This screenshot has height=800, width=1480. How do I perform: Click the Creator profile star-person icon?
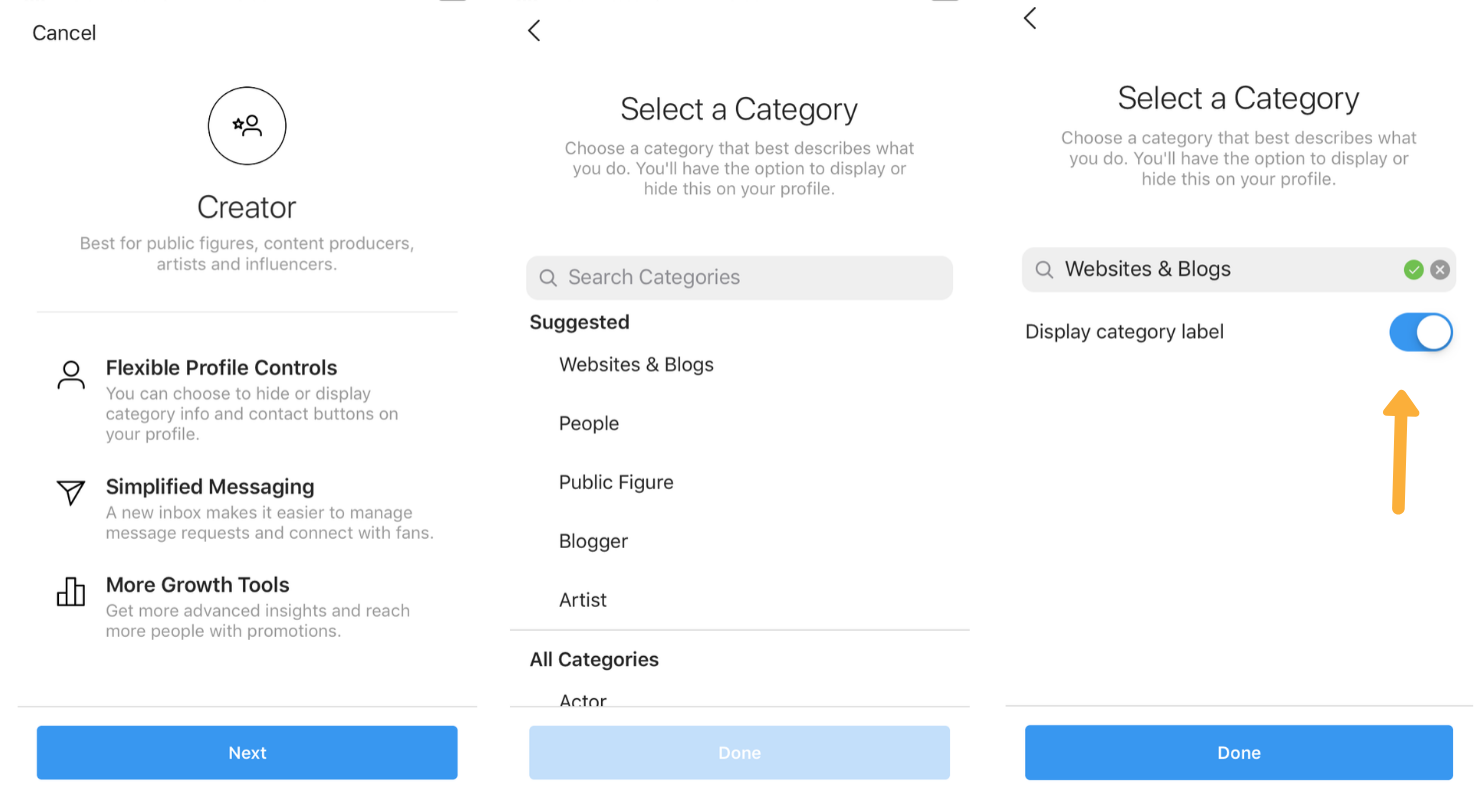point(247,126)
